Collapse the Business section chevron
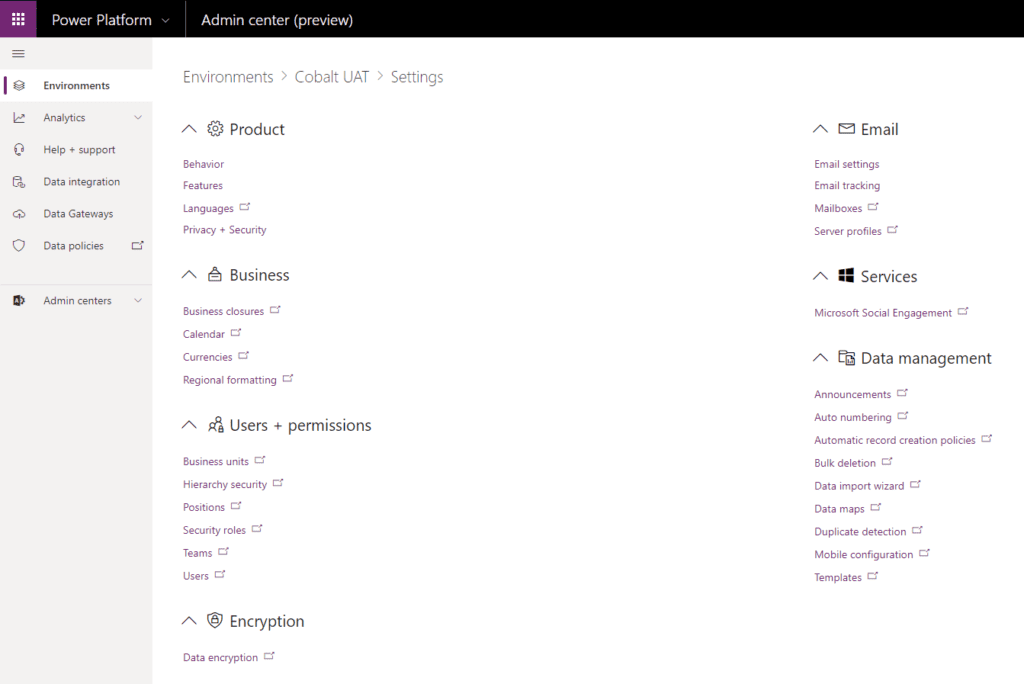 click(189, 274)
